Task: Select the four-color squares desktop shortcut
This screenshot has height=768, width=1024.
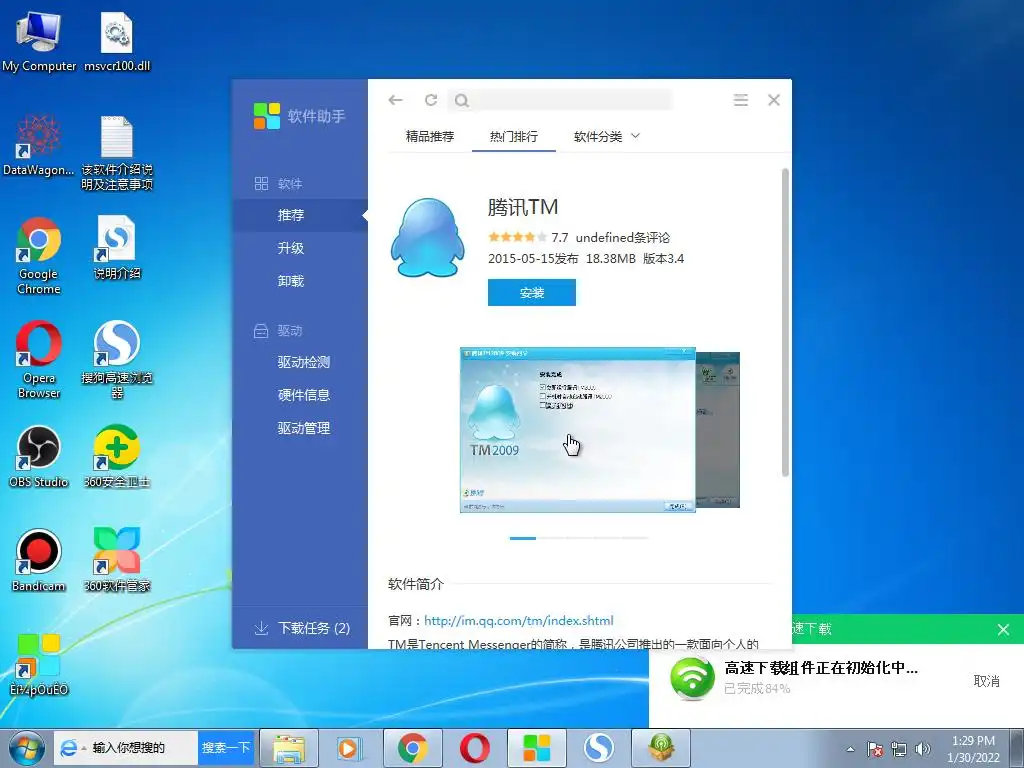Action: point(39,664)
